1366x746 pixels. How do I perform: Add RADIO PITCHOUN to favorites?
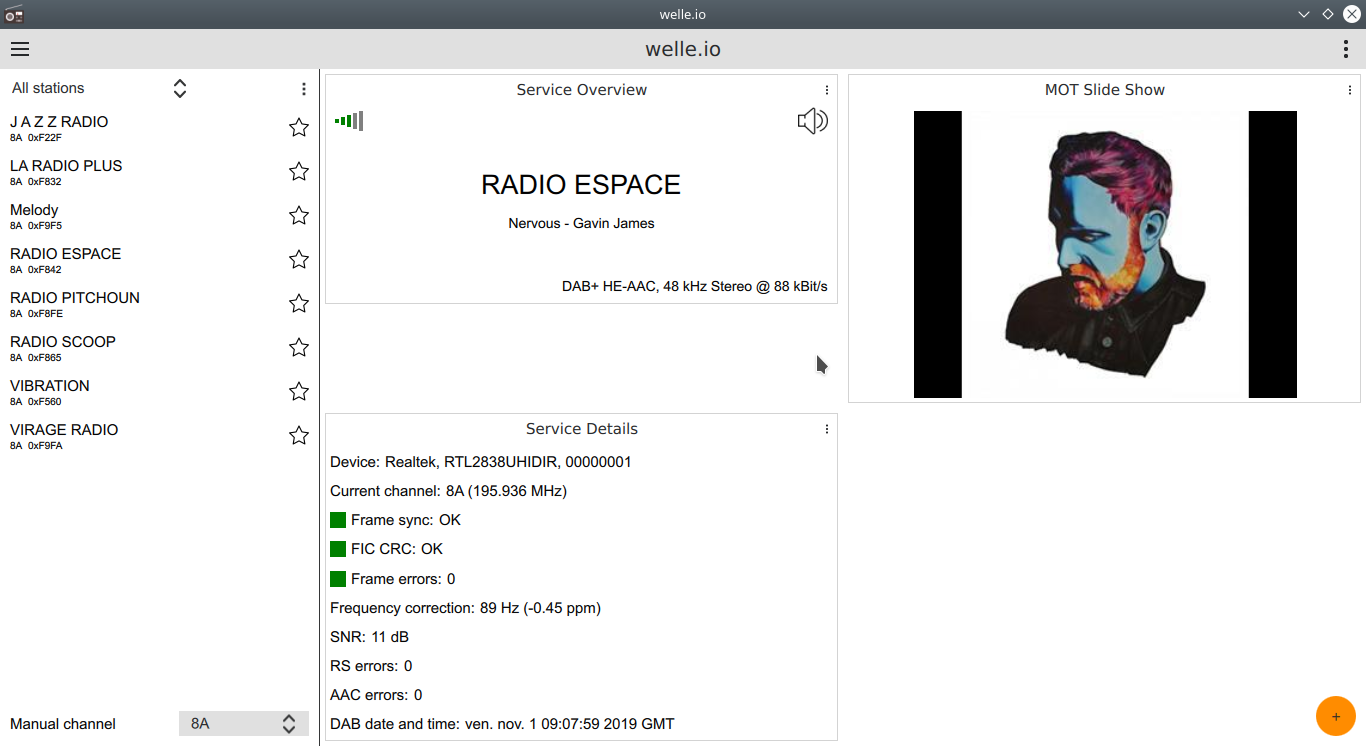(298, 303)
